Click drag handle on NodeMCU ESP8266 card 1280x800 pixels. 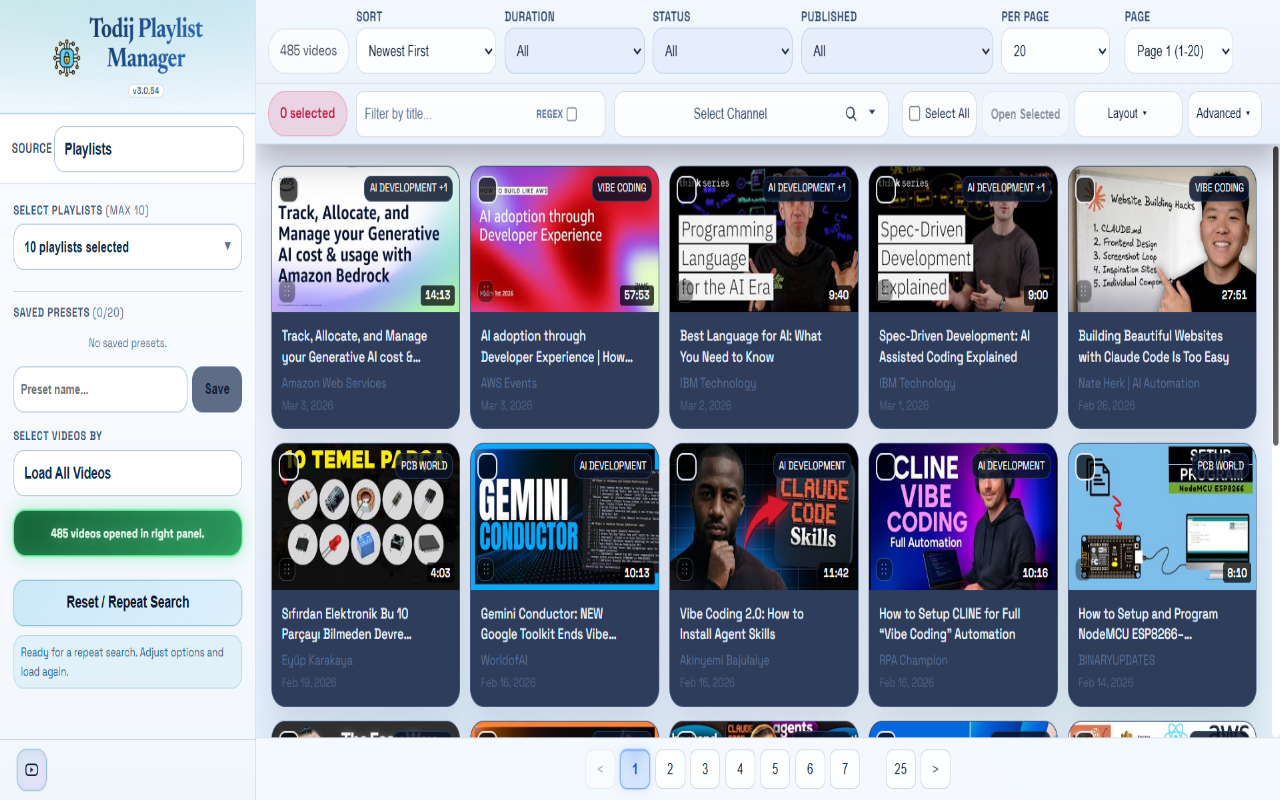(x=1085, y=569)
